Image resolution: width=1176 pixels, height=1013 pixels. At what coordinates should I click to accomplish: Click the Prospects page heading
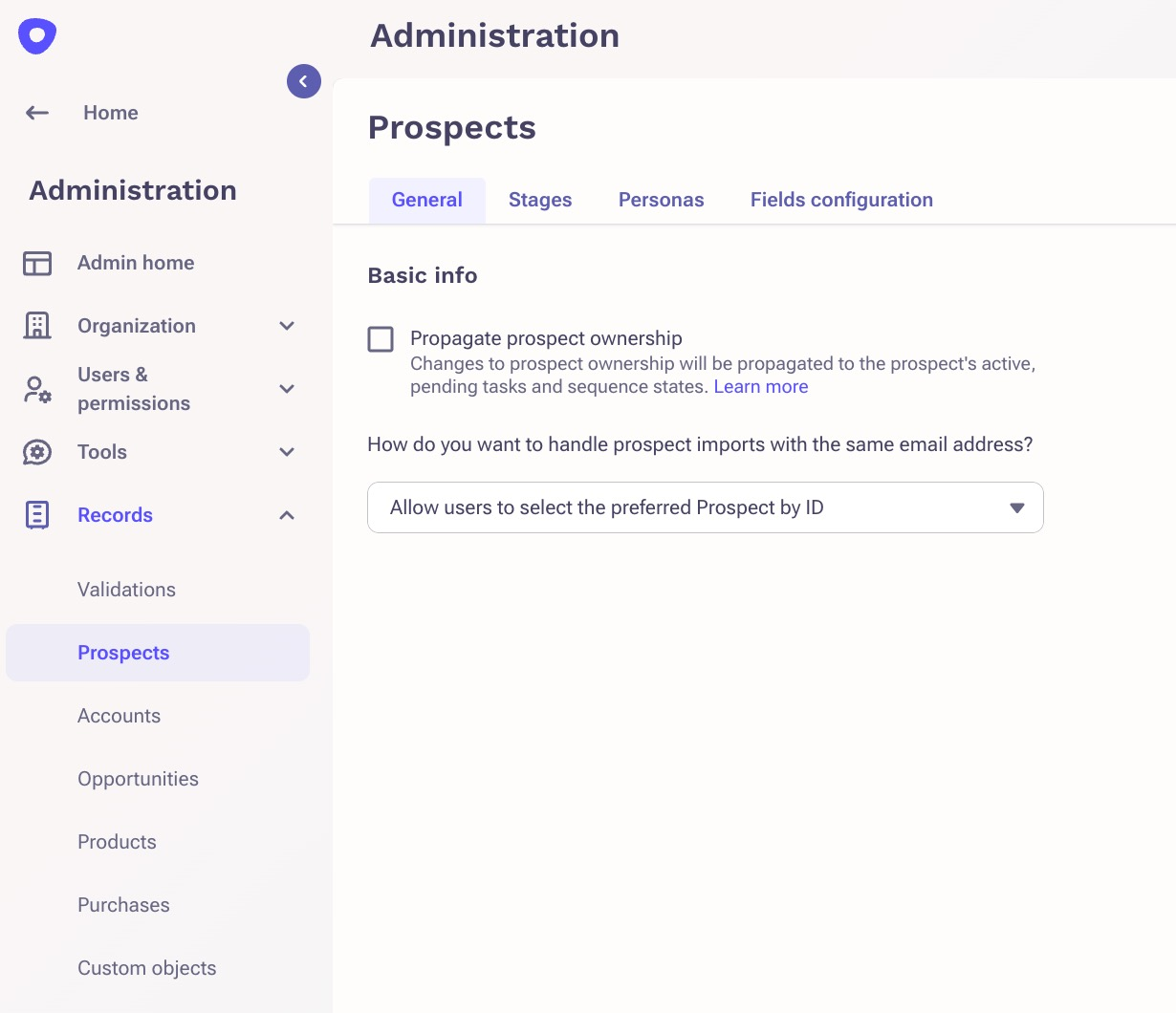click(452, 127)
